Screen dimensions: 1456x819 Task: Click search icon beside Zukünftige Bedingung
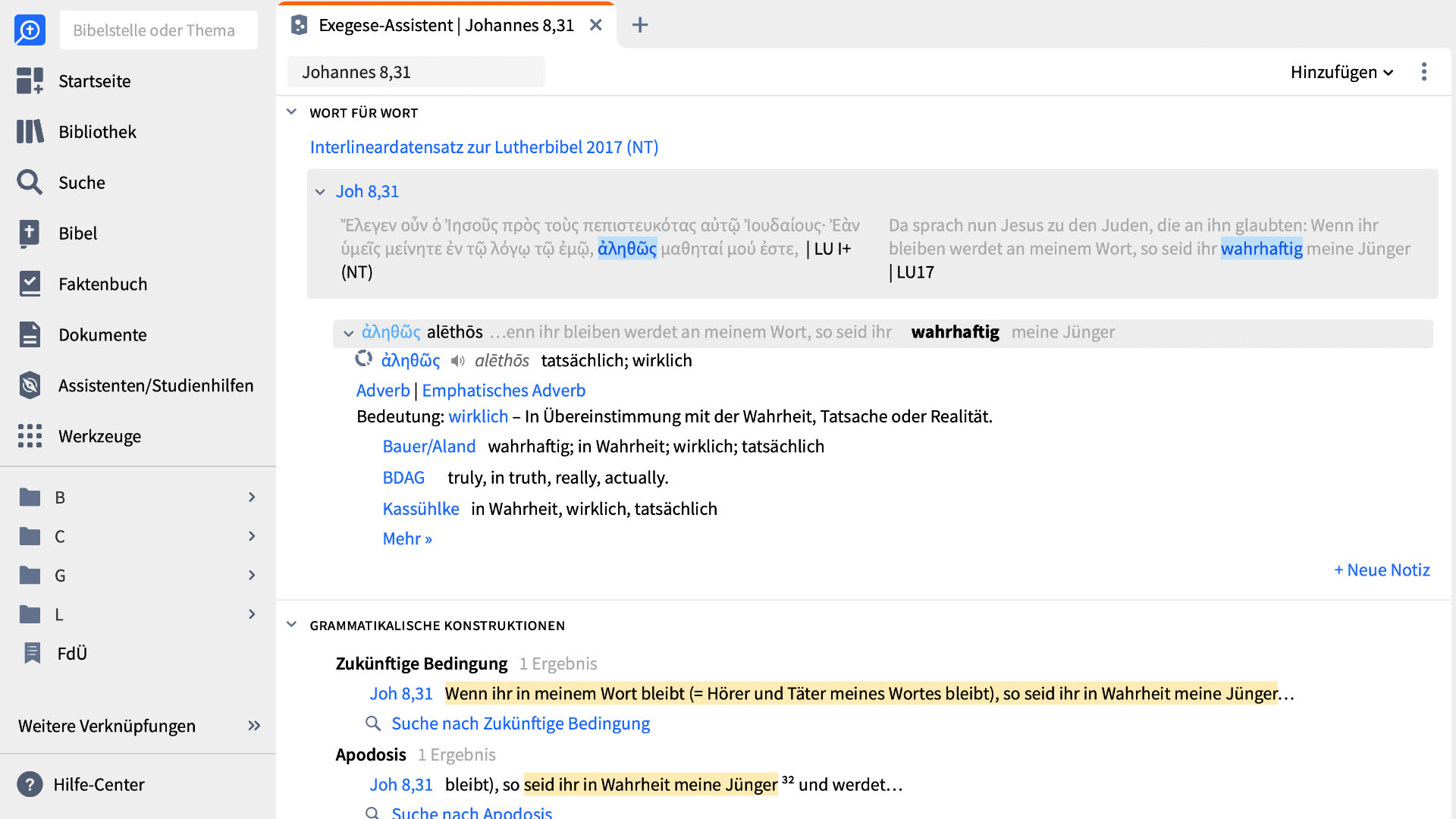pos(372,723)
